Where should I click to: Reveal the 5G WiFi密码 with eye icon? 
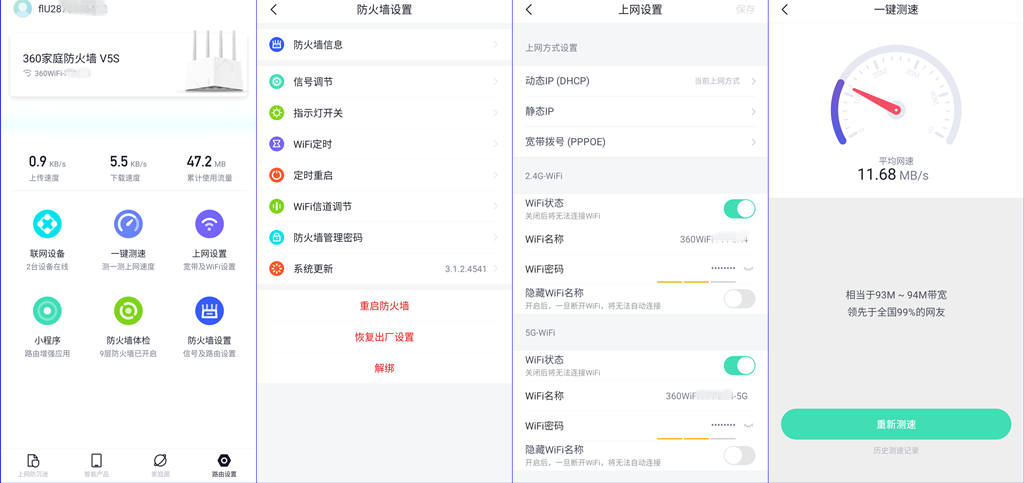point(748,425)
